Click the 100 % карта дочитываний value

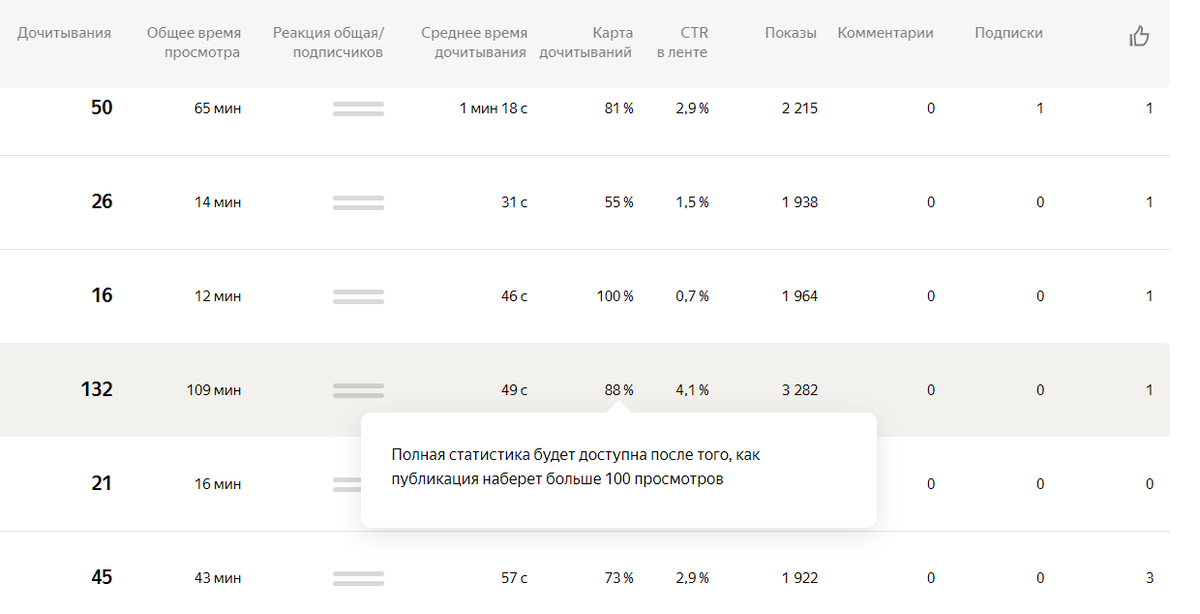pos(615,296)
